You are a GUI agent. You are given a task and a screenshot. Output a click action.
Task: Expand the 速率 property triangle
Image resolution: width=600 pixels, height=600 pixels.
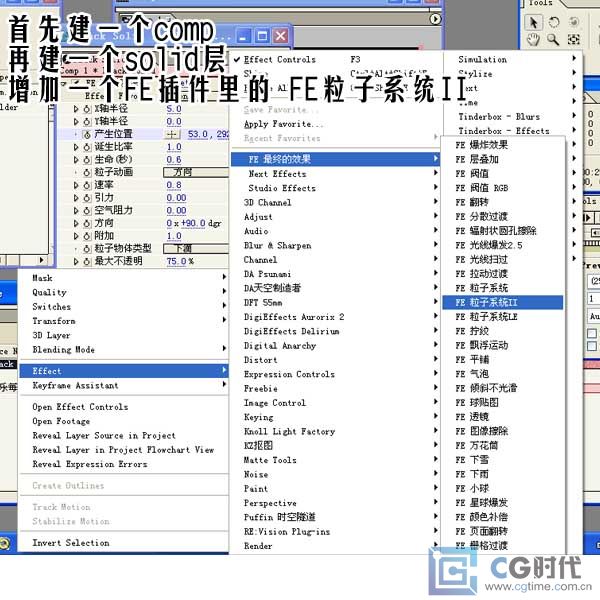point(76,185)
